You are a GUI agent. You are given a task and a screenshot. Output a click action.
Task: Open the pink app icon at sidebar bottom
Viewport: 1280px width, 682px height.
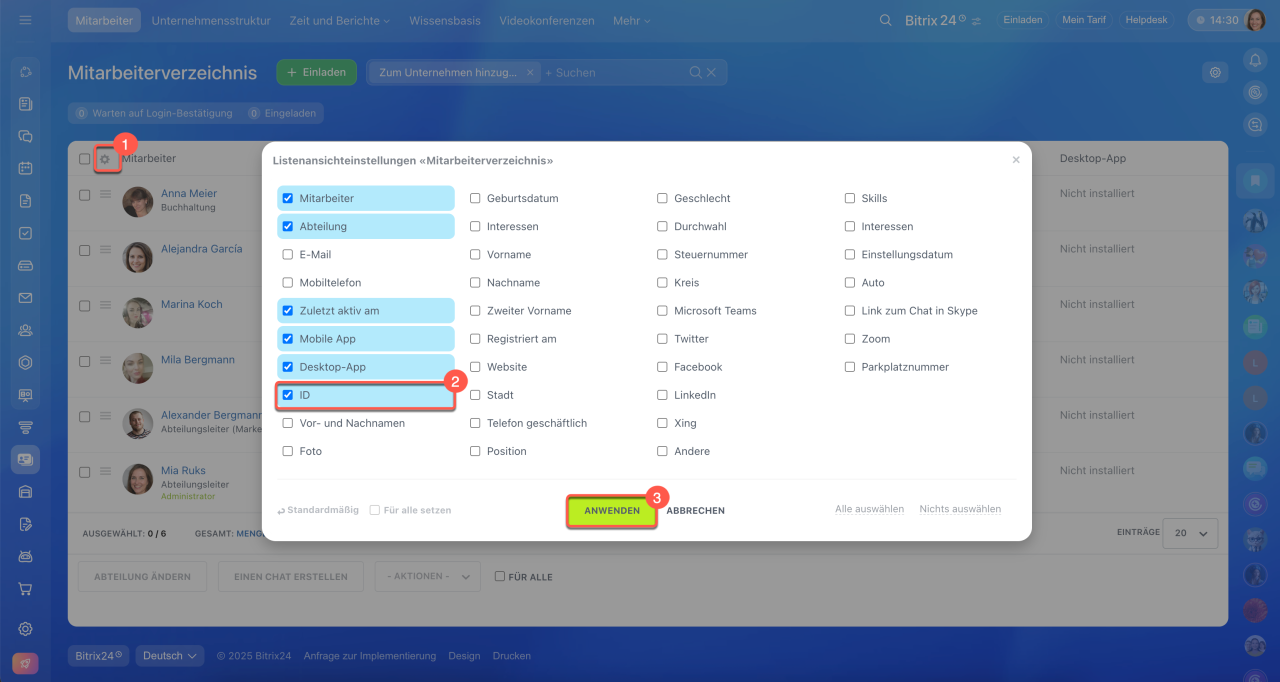click(x=26, y=663)
